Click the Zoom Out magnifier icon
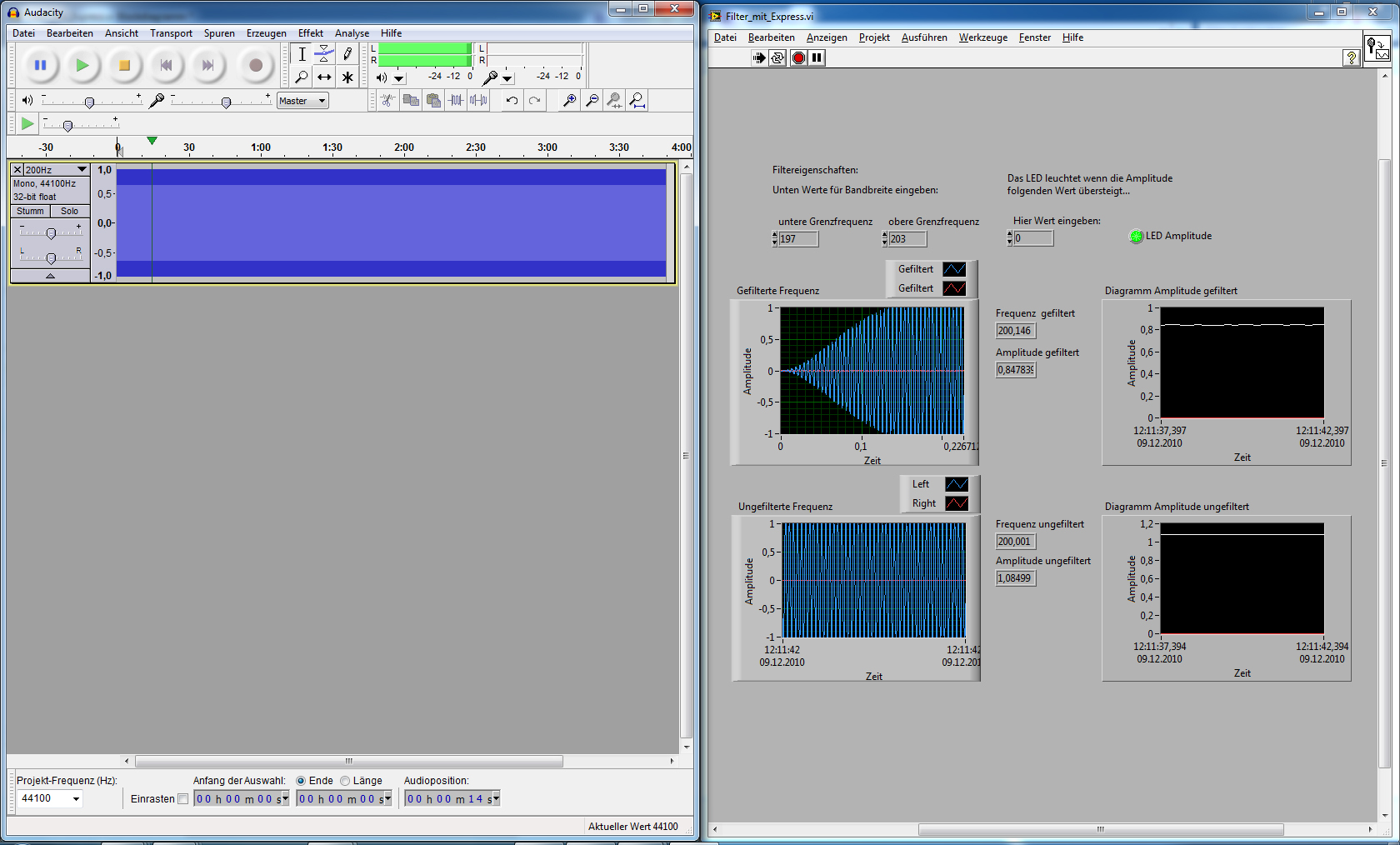Screen dimensions: 1400x845 (x=592, y=100)
